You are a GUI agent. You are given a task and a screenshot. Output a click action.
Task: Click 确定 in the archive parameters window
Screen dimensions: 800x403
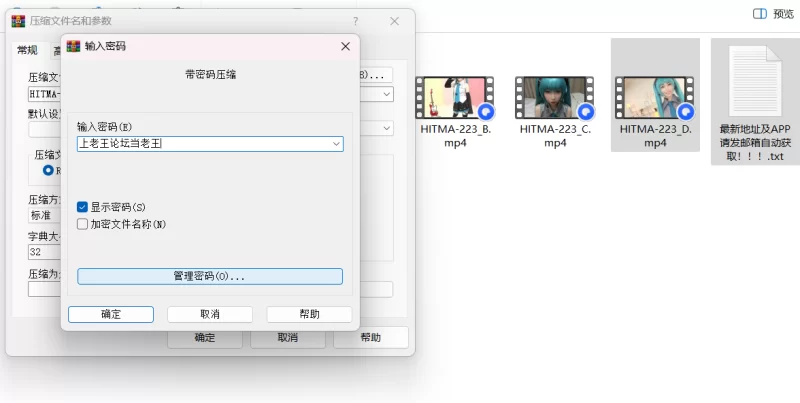[x=205, y=338]
